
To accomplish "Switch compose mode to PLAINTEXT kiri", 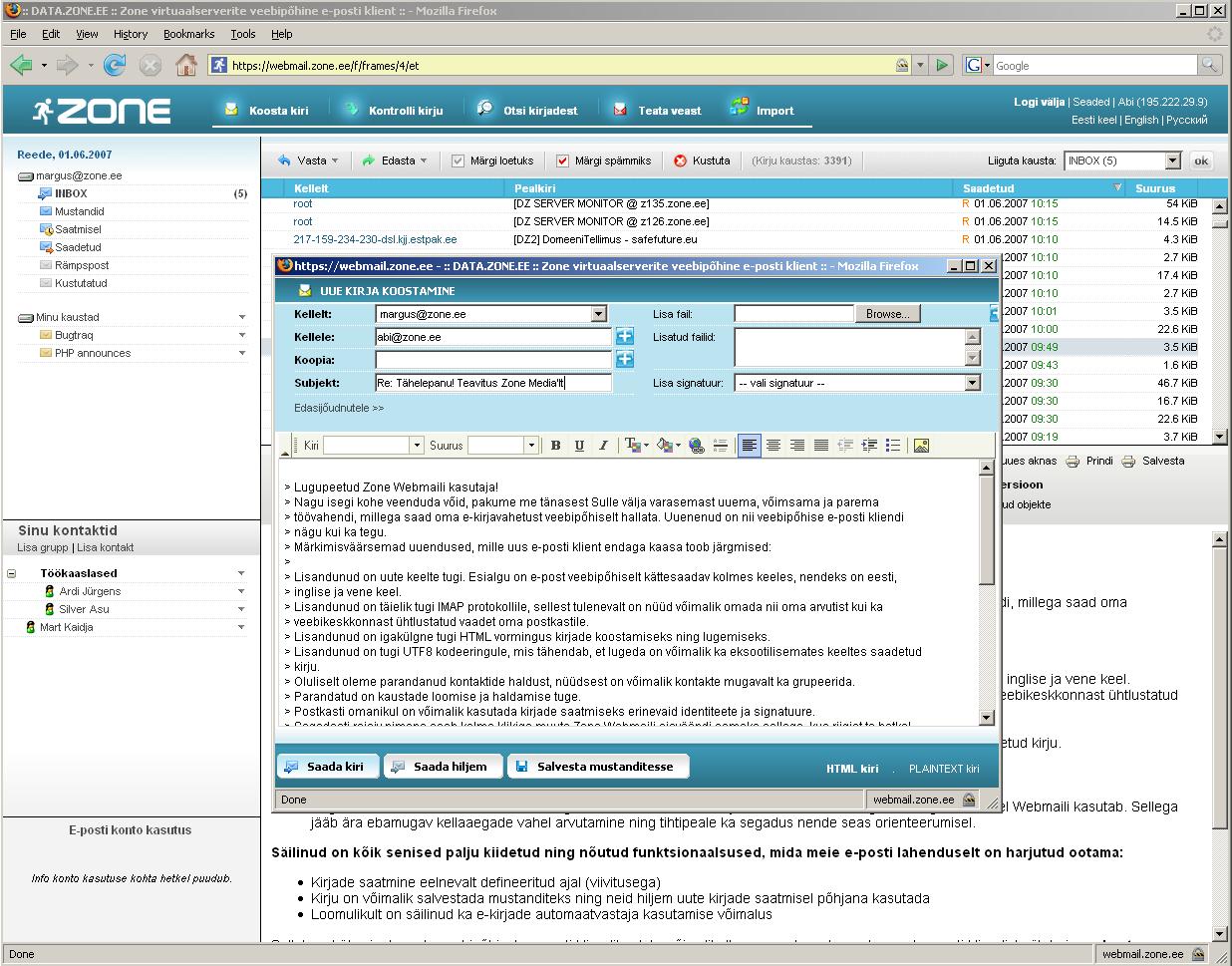I will tap(944, 769).
